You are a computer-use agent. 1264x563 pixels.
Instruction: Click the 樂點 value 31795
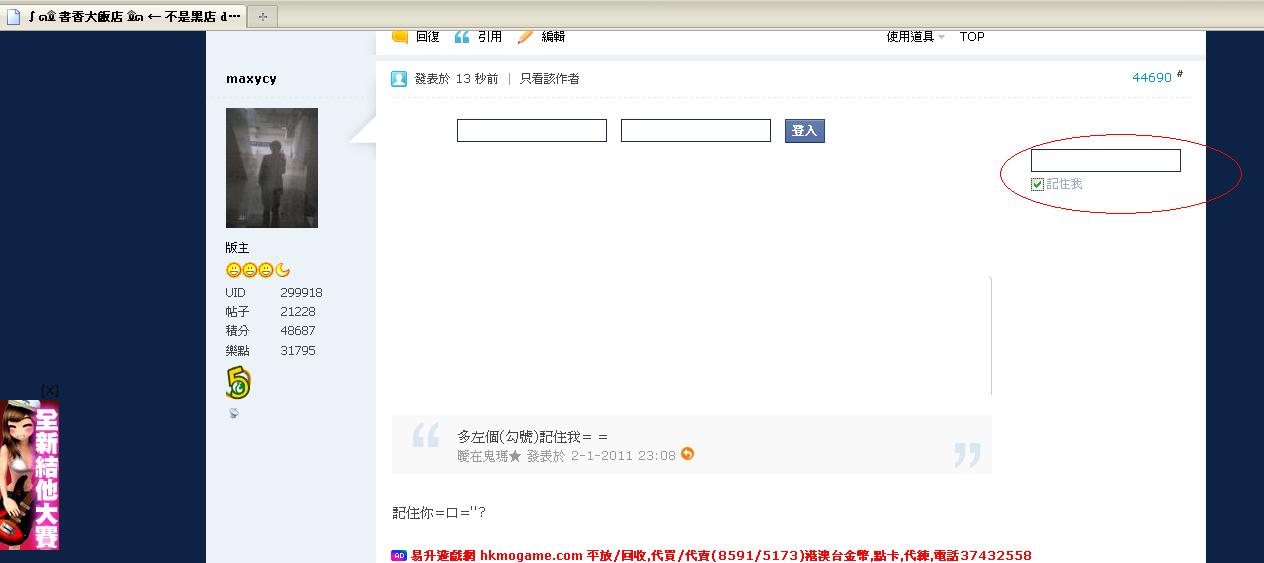(x=298, y=351)
